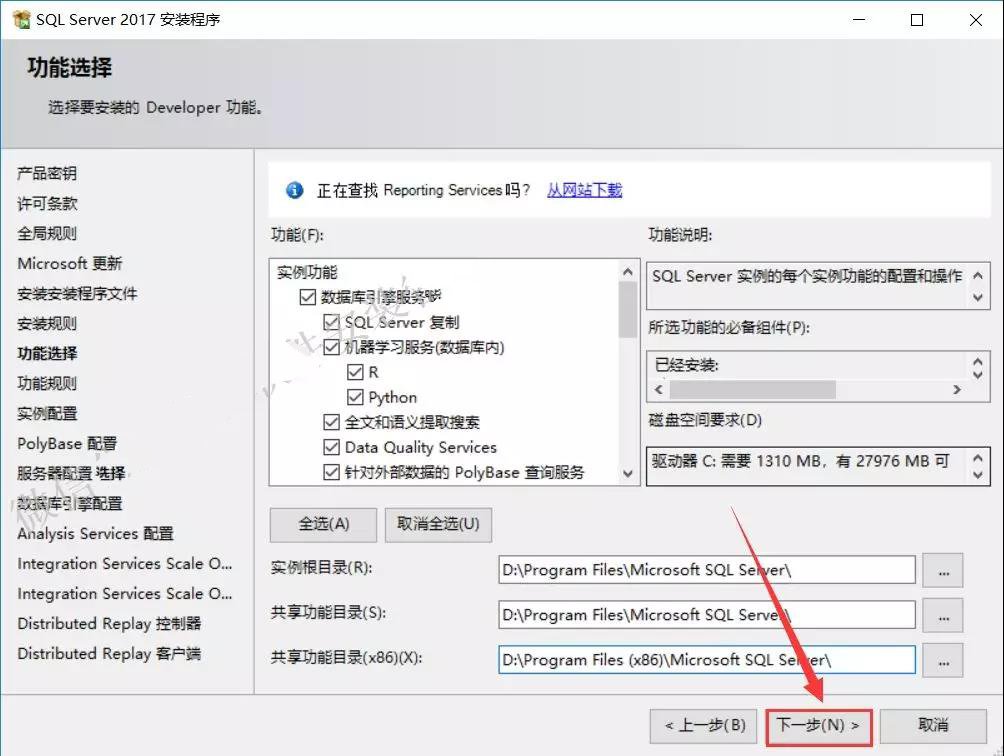The image size is (1004, 756).
Task: Click 实例功能 group header in list
Action: point(307,273)
